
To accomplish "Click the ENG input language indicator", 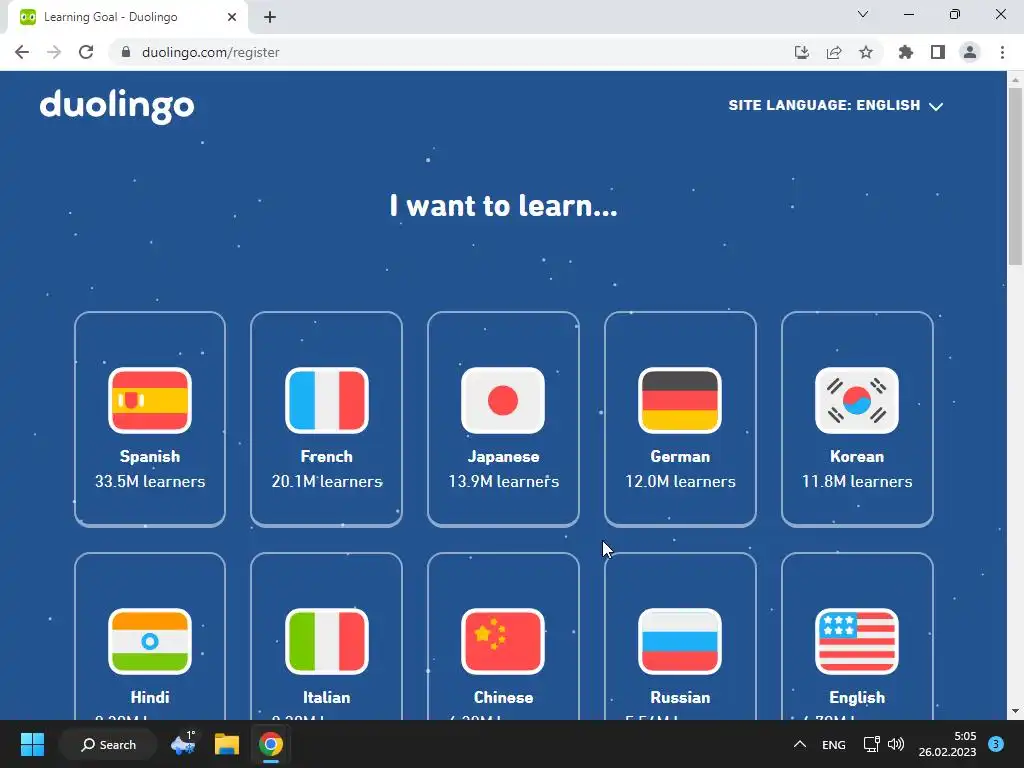I will [834, 744].
